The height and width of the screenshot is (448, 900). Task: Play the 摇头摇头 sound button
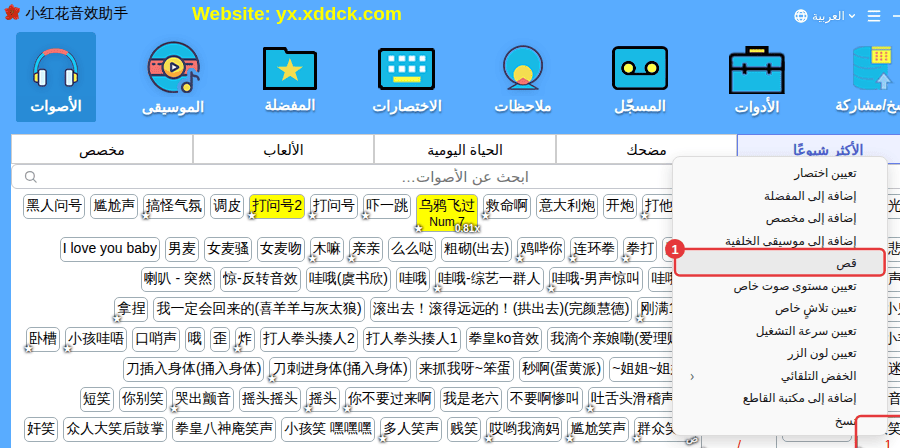click(270, 399)
